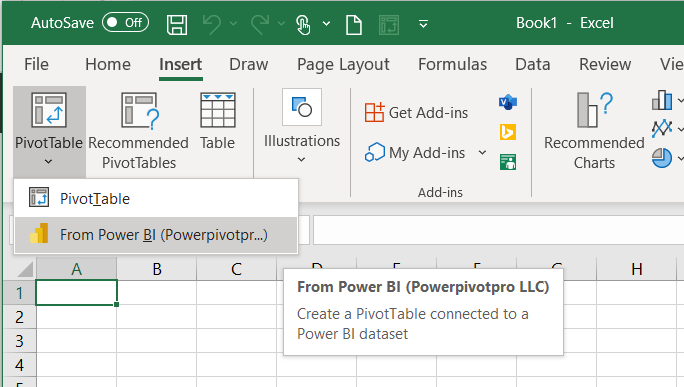Open the Redo history dropdown arrow
The image size is (684, 387).
click(x=281, y=24)
